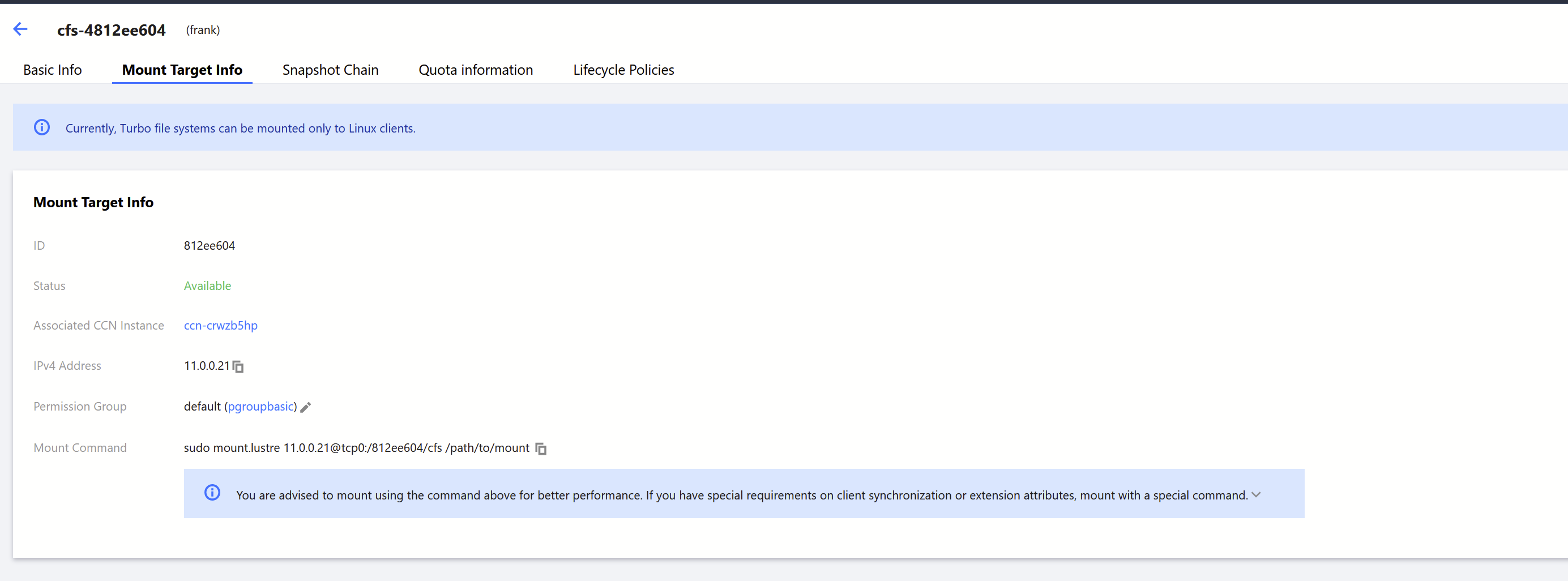Open the Snapshot Chain tab
The width and height of the screenshot is (1568, 581).
point(330,70)
